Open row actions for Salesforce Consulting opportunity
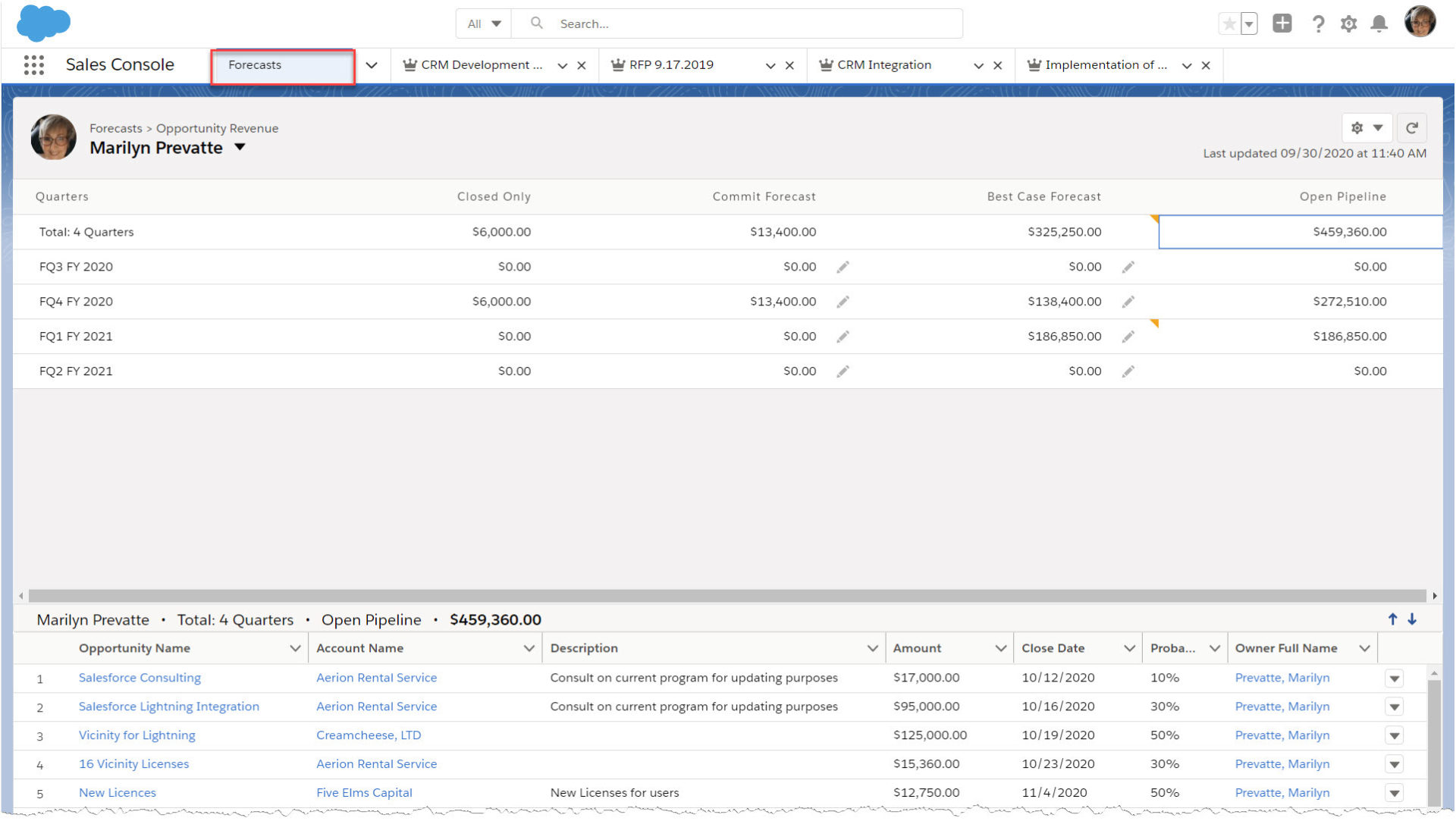The height and width of the screenshot is (821, 1456). [x=1394, y=678]
